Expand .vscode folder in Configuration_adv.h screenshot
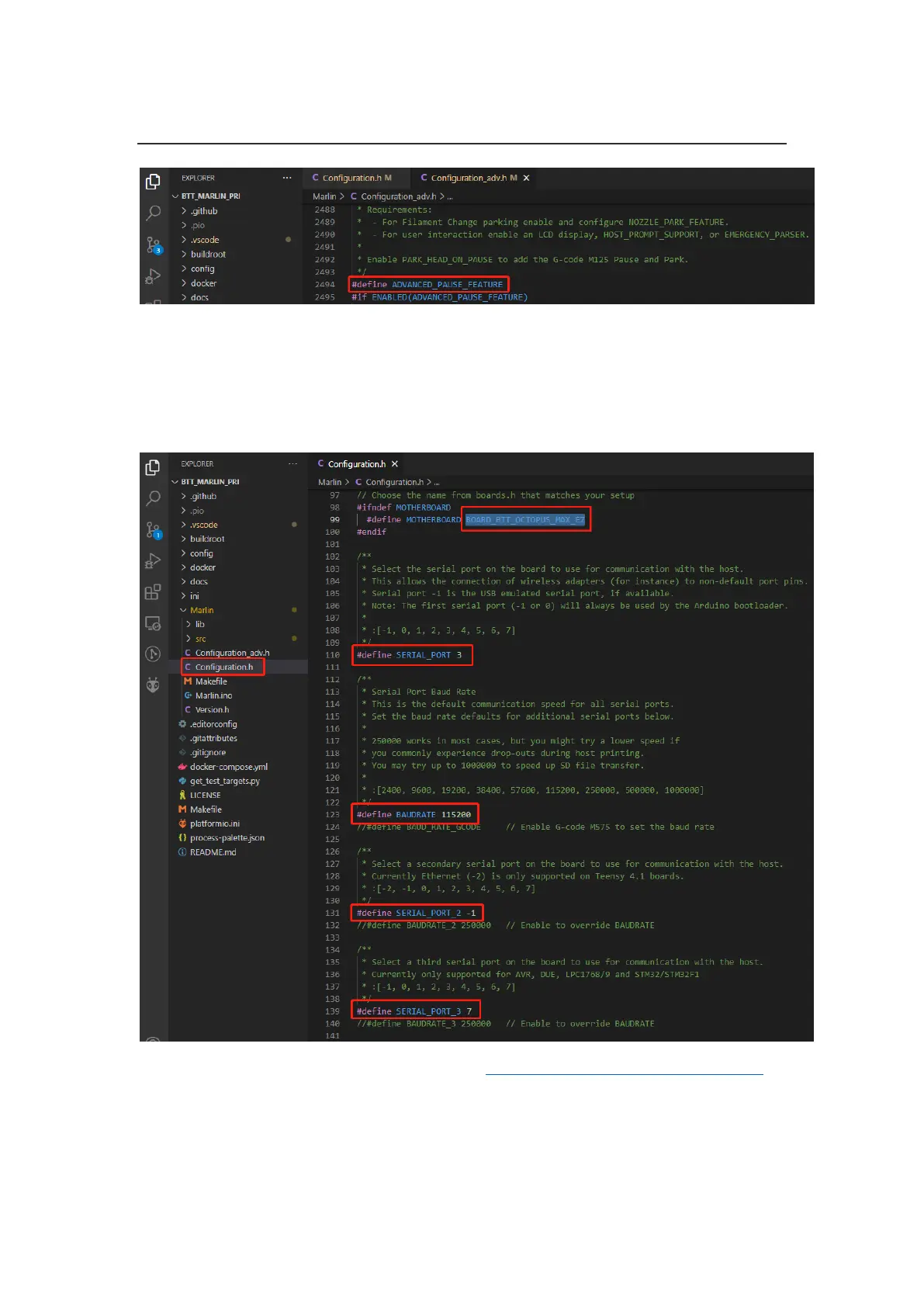 click(x=184, y=240)
